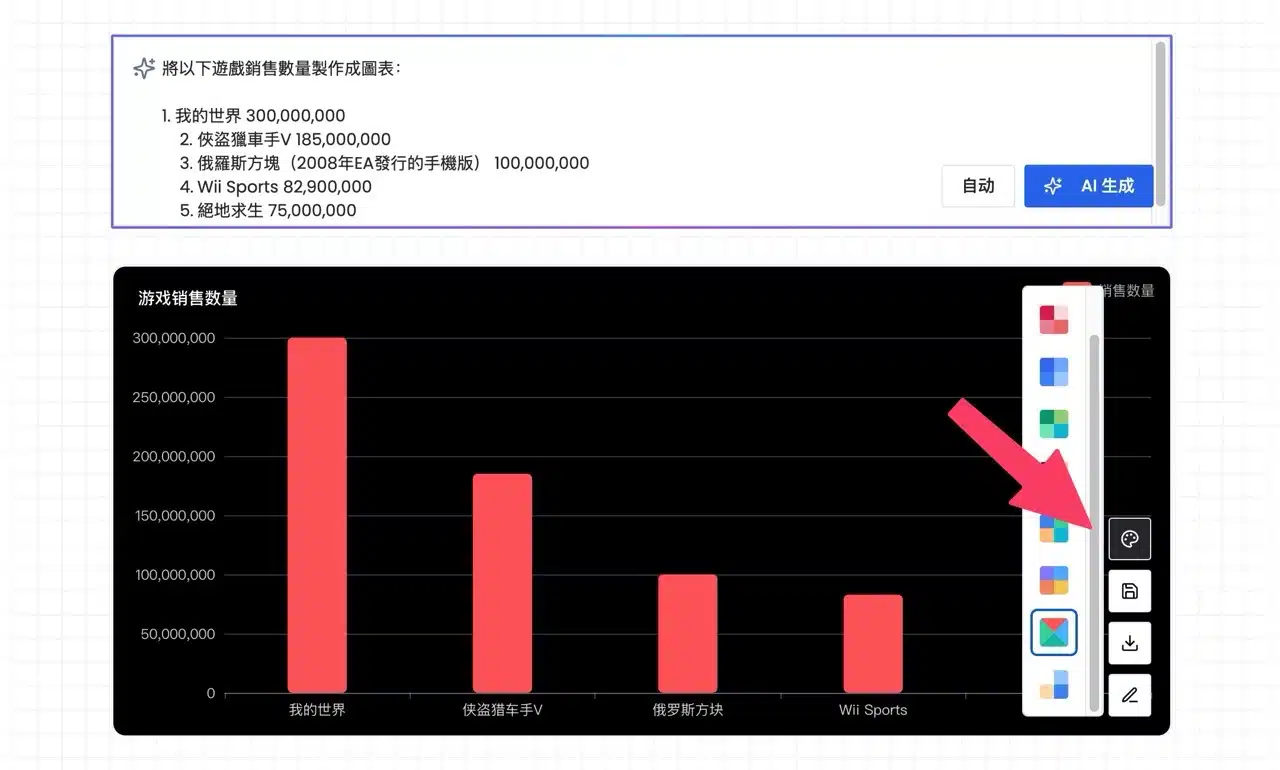1280x770 pixels.
Task: Click the 自动 button
Action: pyautogui.click(x=978, y=186)
